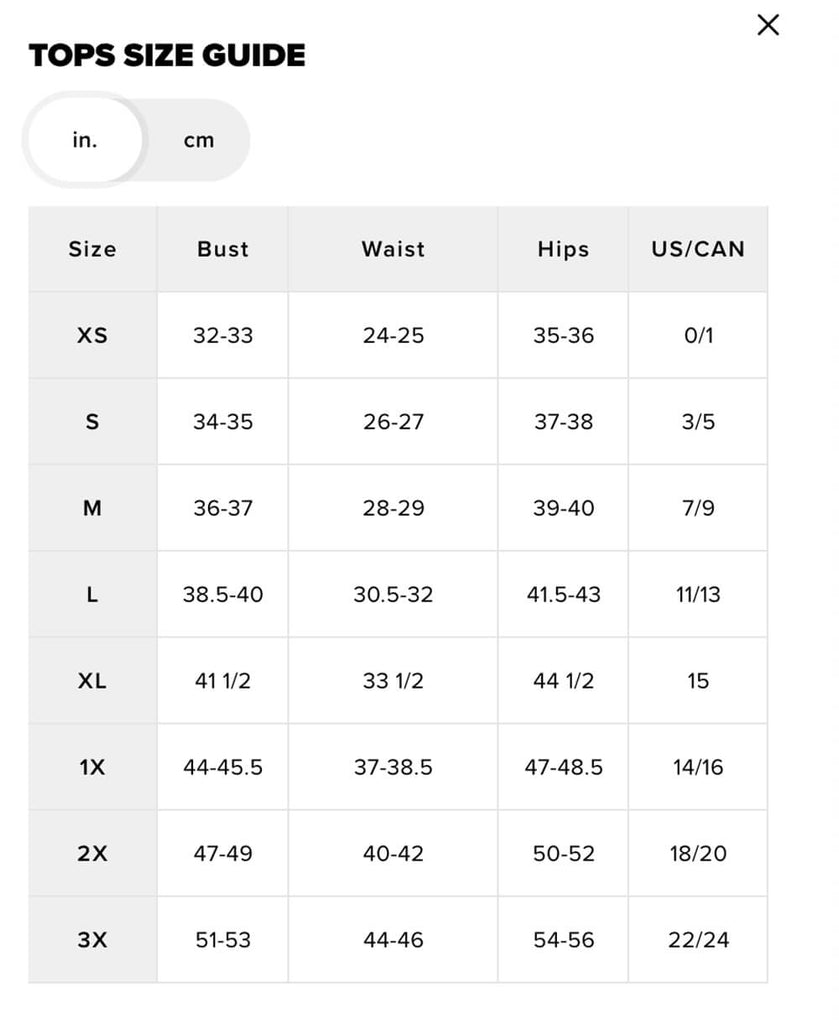Select the 44 1/2 hips measurement
Viewport: 839px width, 1024px height.
[x=562, y=681]
